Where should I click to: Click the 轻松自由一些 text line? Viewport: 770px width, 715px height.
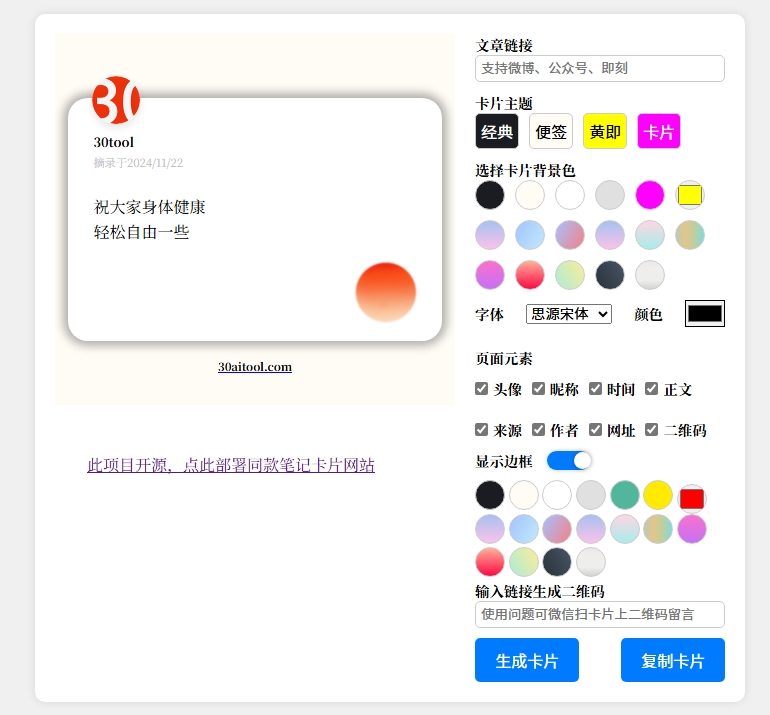(141, 232)
